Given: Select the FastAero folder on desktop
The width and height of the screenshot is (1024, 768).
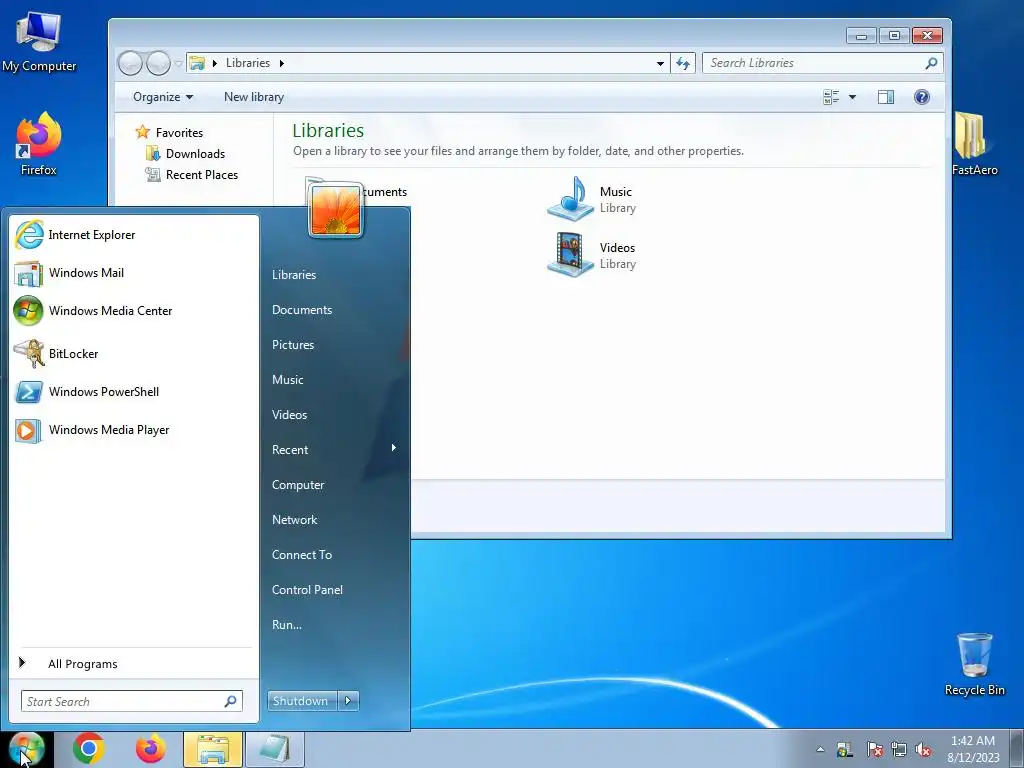Looking at the screenshot, I should click(974, 144).
